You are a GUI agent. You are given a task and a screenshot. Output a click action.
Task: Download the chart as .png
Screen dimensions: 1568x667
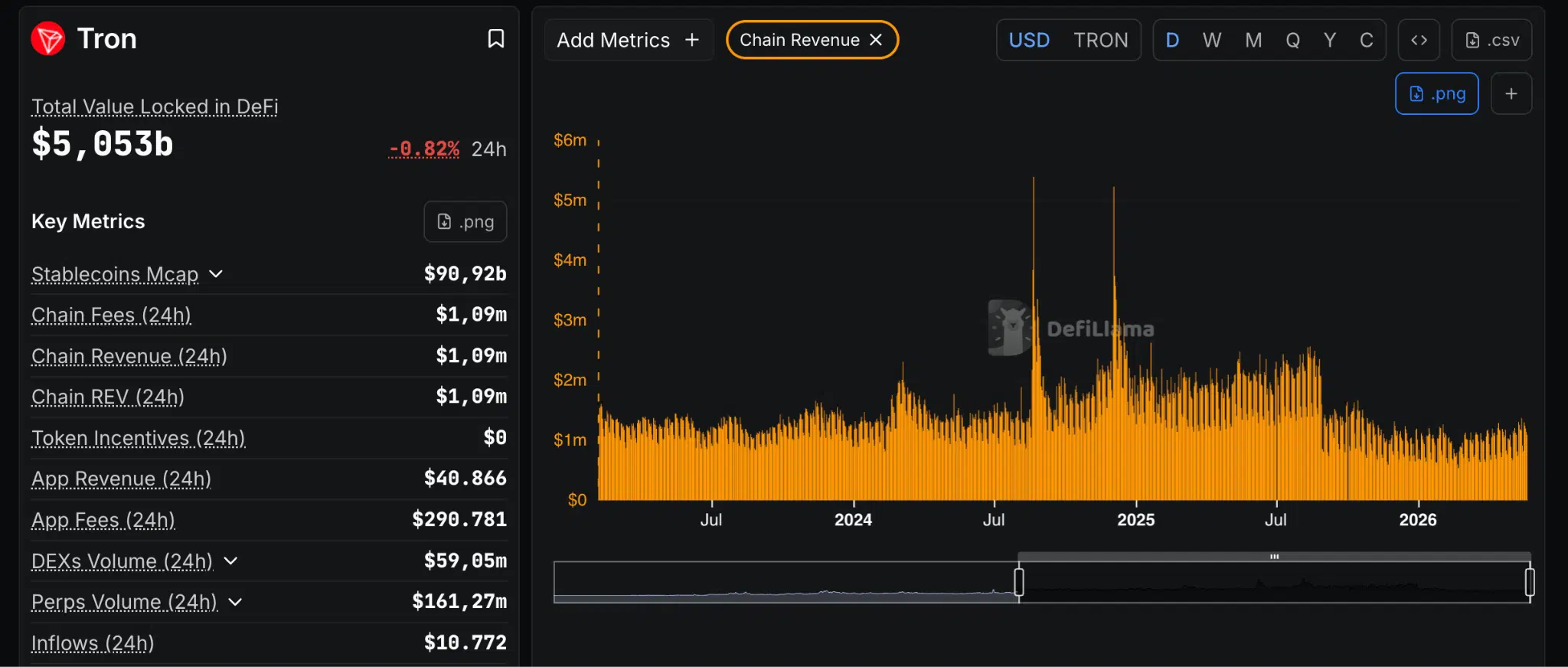click(1437, 93)
